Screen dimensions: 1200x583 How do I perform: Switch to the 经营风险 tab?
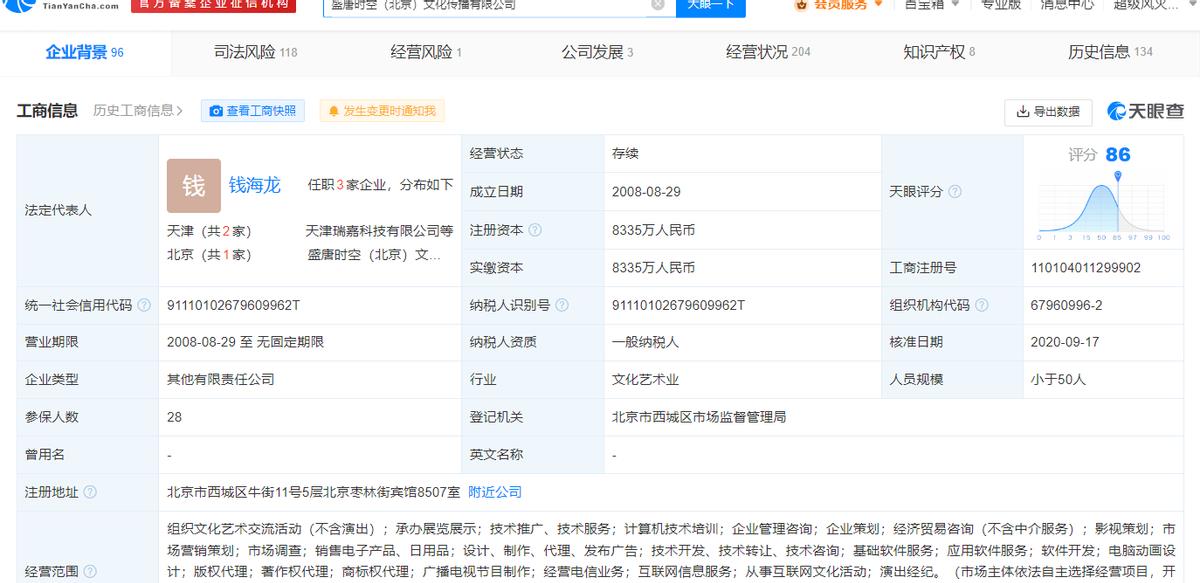427,52
